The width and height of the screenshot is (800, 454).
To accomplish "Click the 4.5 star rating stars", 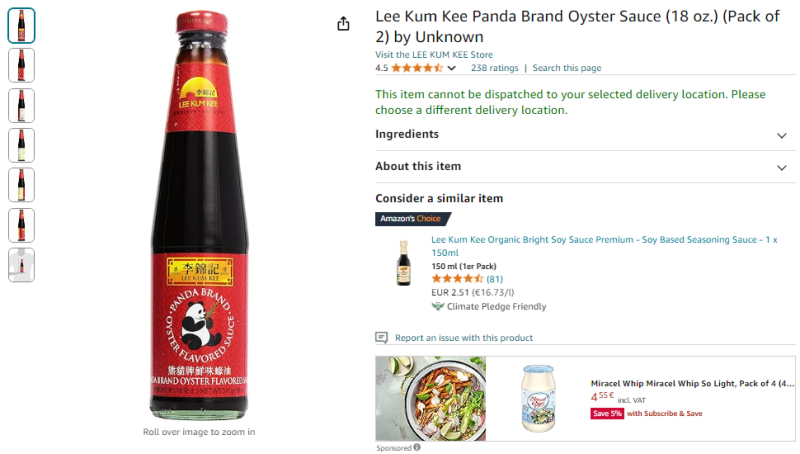I will (417, 68).
